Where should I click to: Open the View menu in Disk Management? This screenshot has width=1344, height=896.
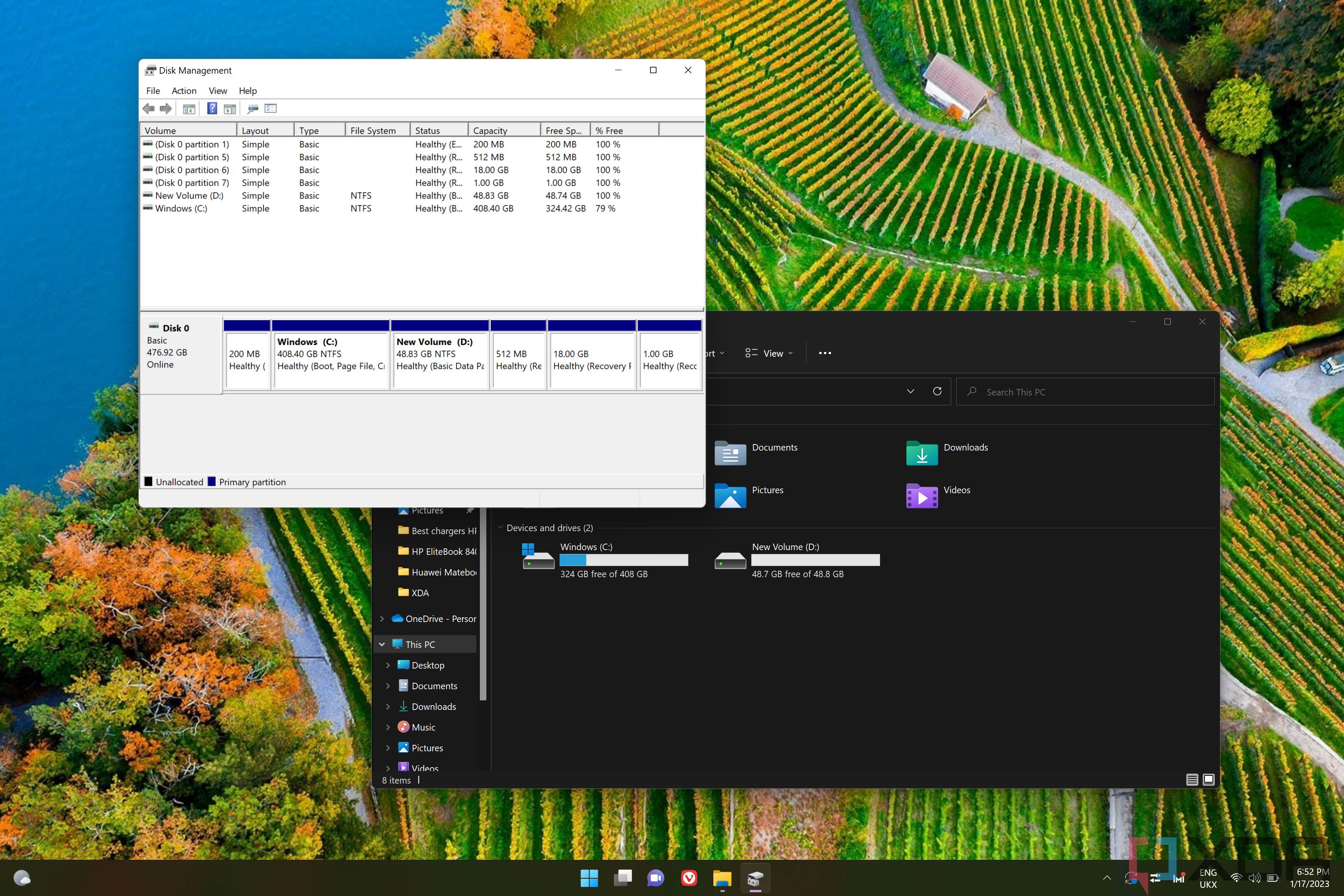point(218,90)
